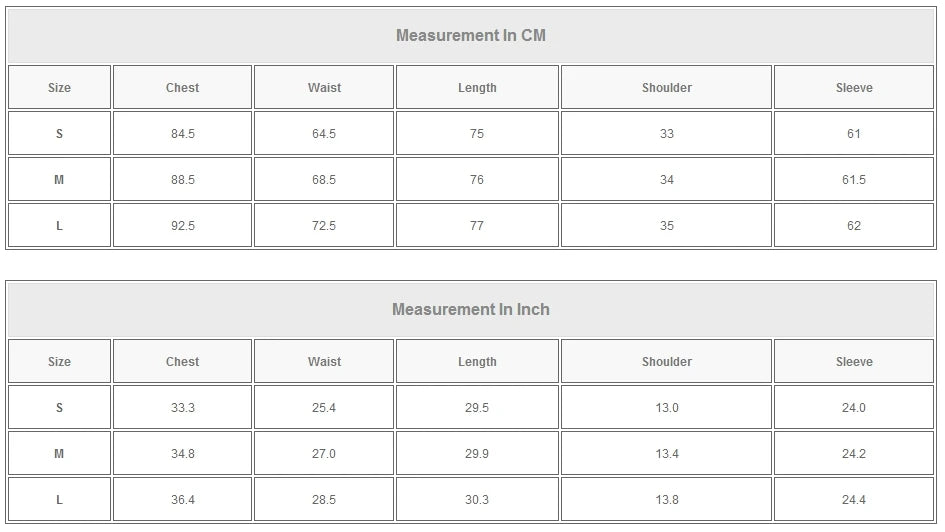Image resolution: width=945 pixels, height=532 pixels.
Task: Click the "Measurement In Inch" table title
Action: (471, 310)
